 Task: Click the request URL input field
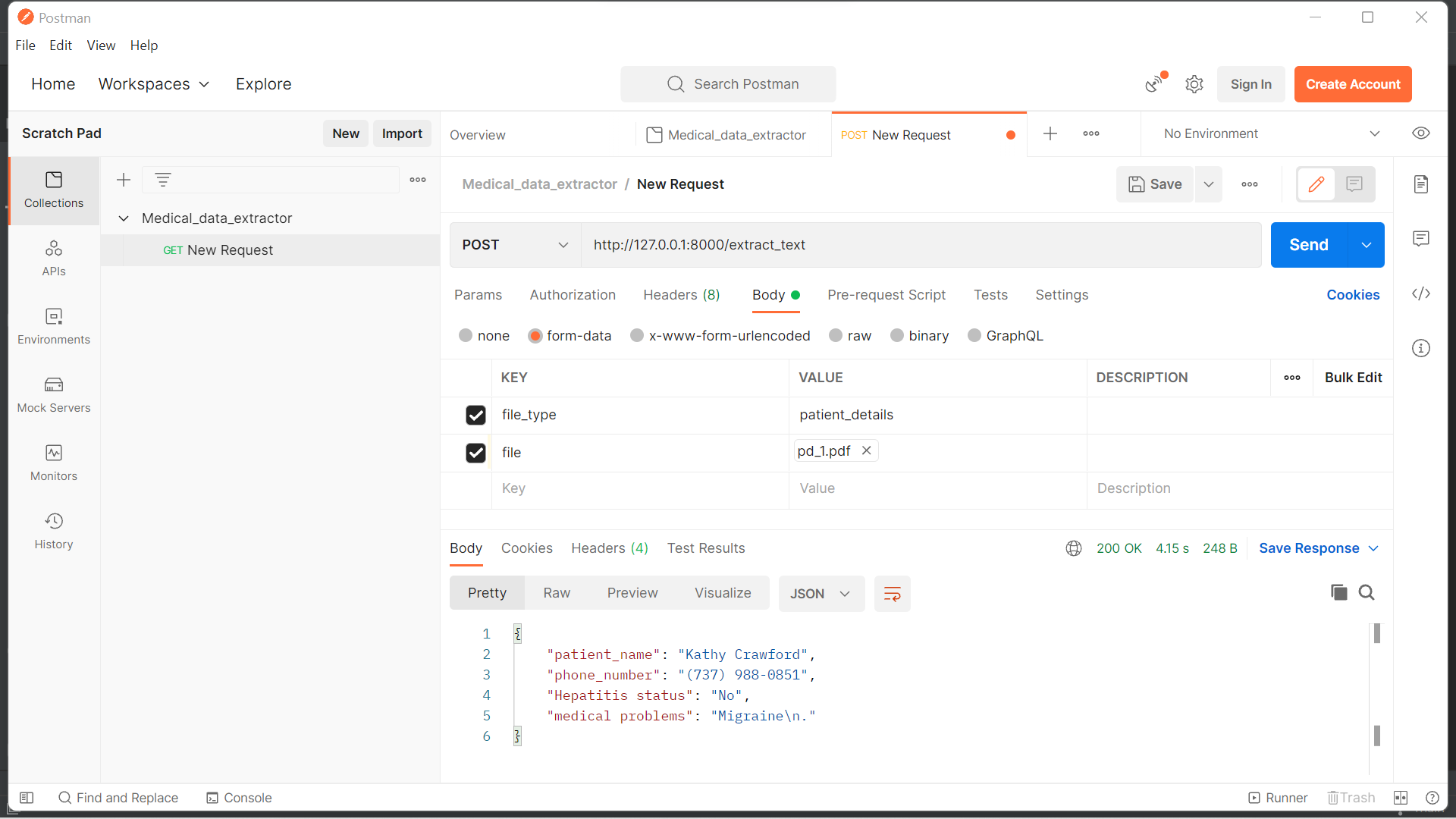(x=834, y=245)
